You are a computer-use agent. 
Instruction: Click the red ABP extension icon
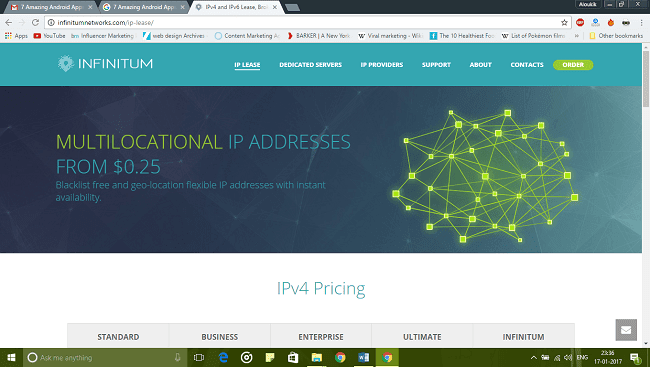pos(580,22)
